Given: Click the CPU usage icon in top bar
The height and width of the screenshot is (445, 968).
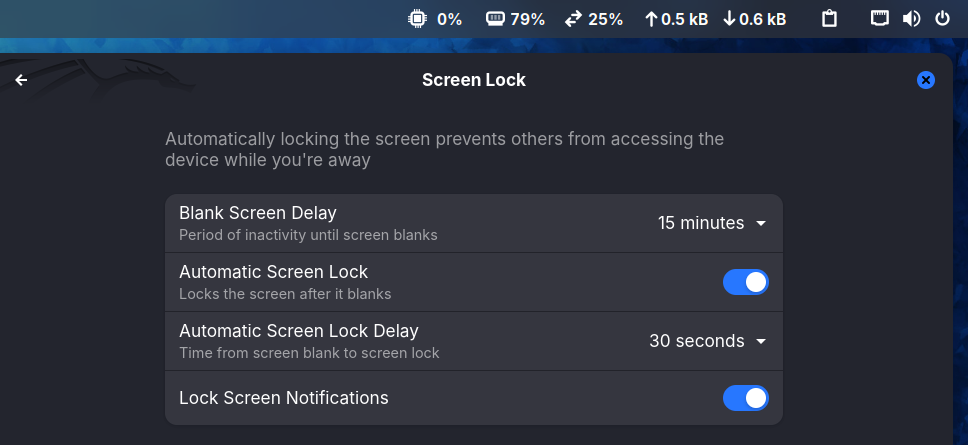Looking at the screenshot, I should [417, 18].
